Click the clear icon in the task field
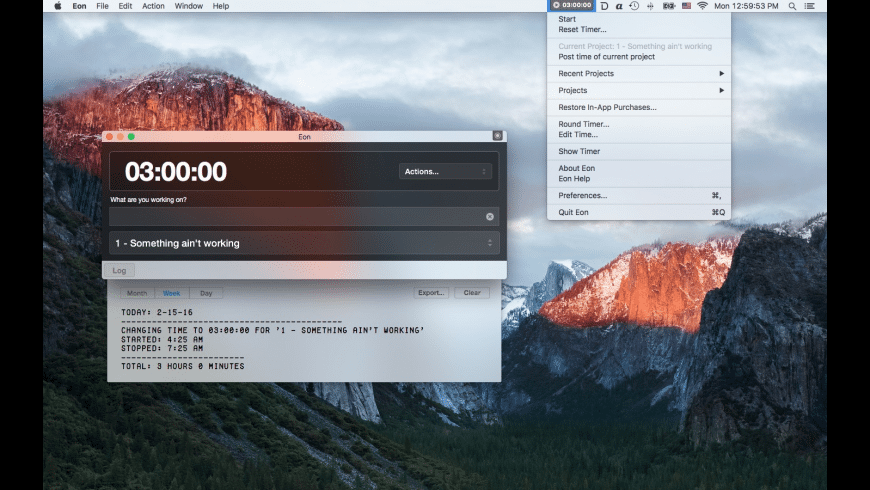870x490 pixels. point(490,216)
